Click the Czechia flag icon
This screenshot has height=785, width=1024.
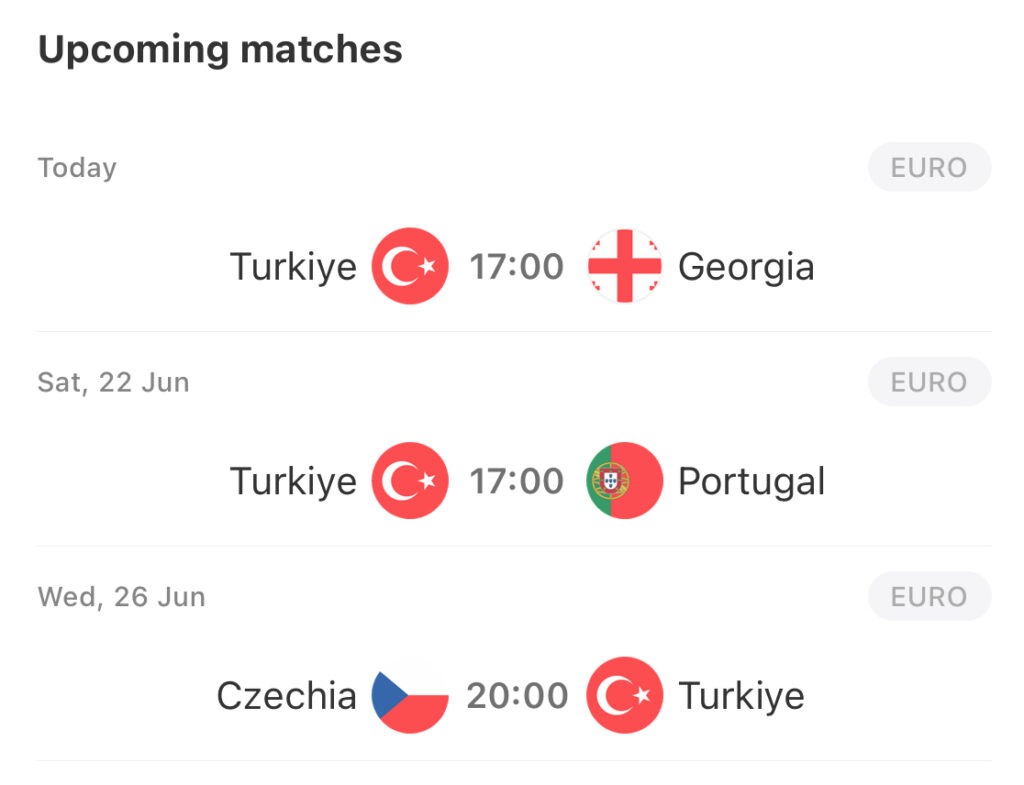click(x=410, y=696)
